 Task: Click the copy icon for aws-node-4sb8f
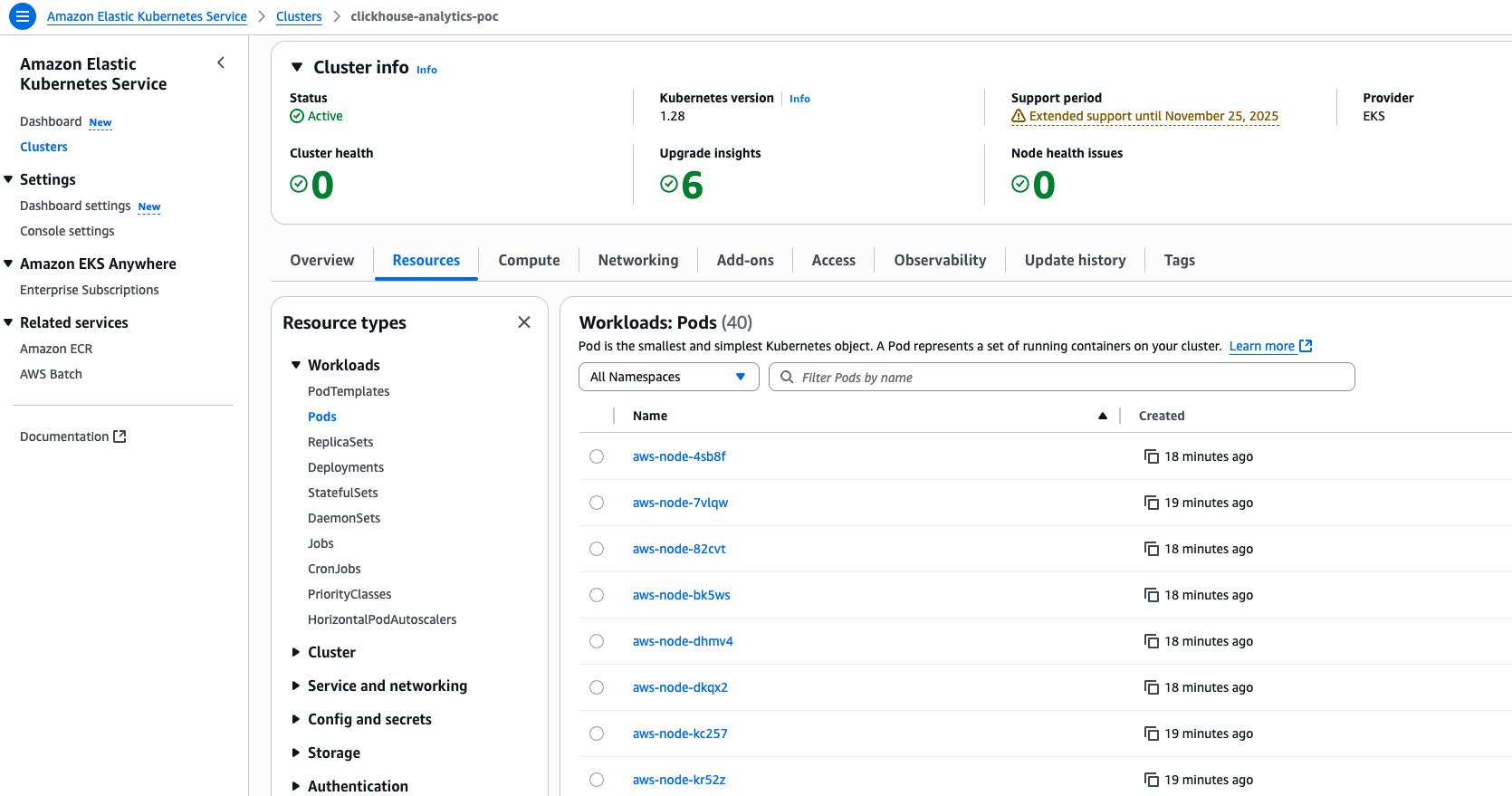coord(1151,456)
